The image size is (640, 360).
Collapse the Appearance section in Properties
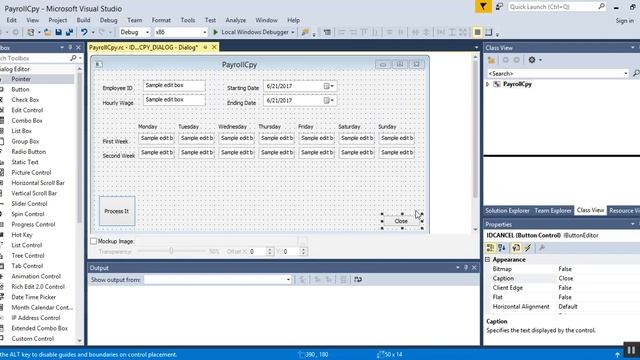click(x=487, y=260)
